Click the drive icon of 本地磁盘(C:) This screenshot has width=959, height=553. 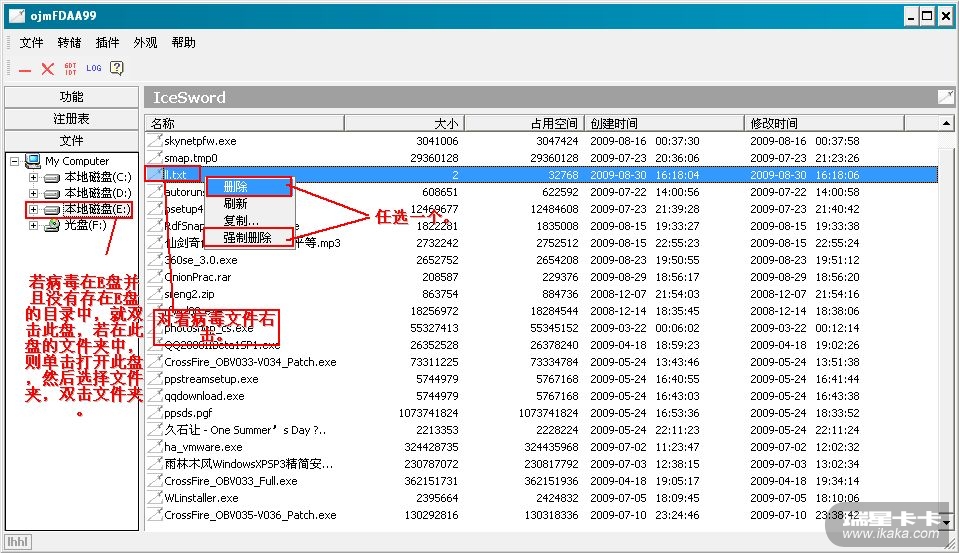click(52, 178)
